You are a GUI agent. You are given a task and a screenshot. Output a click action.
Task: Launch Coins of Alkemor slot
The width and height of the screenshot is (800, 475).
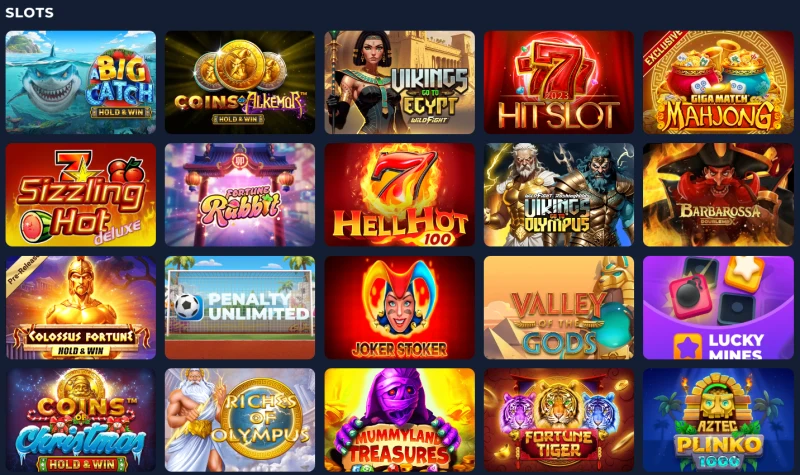coord(240,82)
